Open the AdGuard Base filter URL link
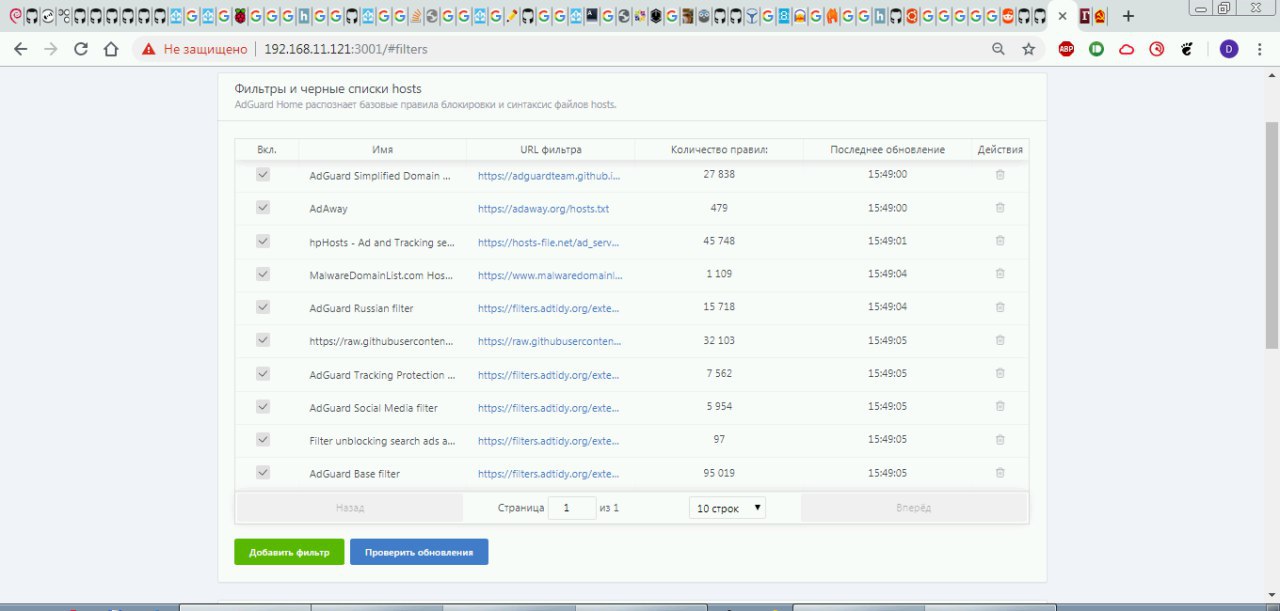Viewport: 1280px width, 611px height. (x=549, y=474)
